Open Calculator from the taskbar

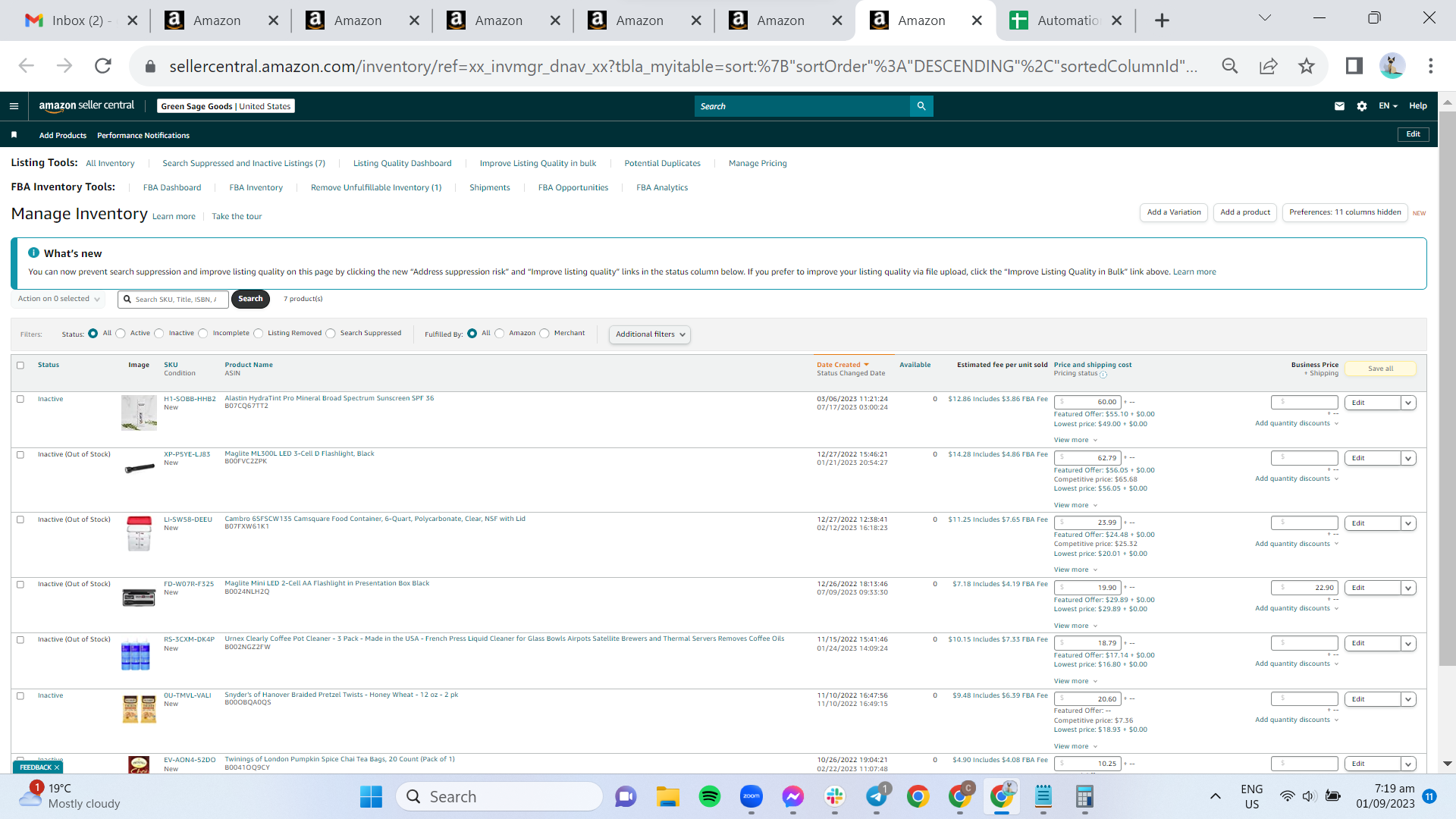coord(1084,796)
